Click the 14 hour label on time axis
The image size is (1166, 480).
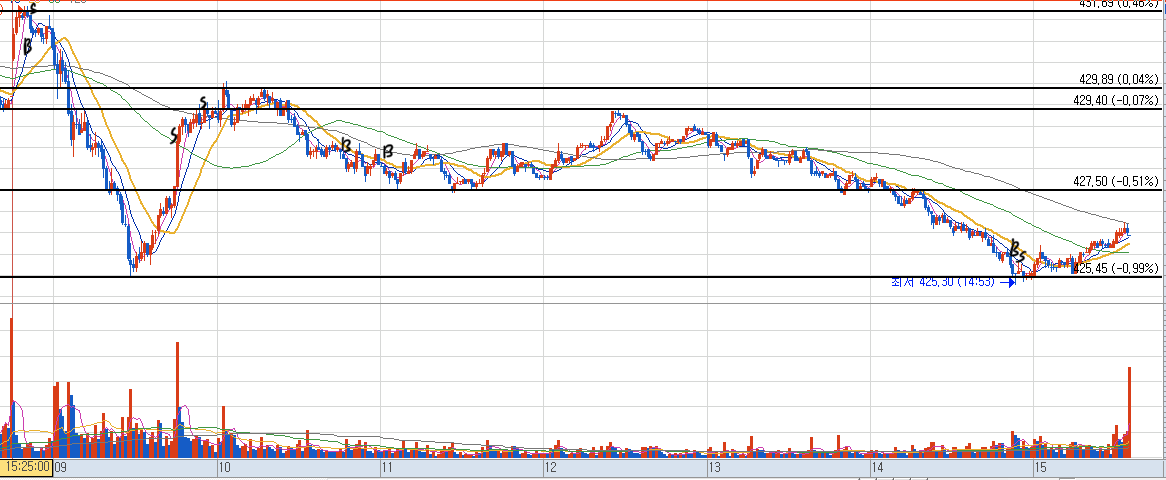click(x=878, y=468)
